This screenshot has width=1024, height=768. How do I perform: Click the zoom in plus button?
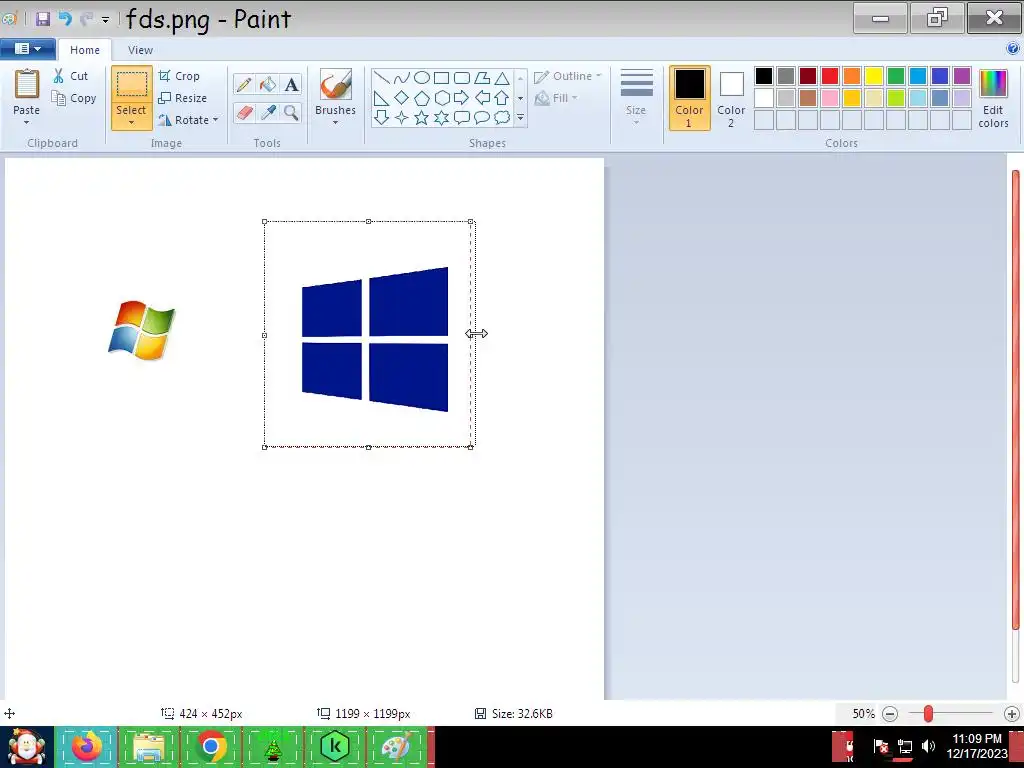[1012, 714]
